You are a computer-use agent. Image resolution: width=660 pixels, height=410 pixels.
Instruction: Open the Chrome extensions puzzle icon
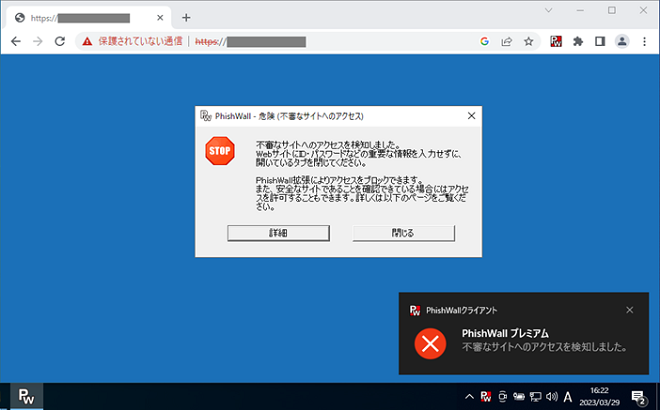(x=577, y=42)
